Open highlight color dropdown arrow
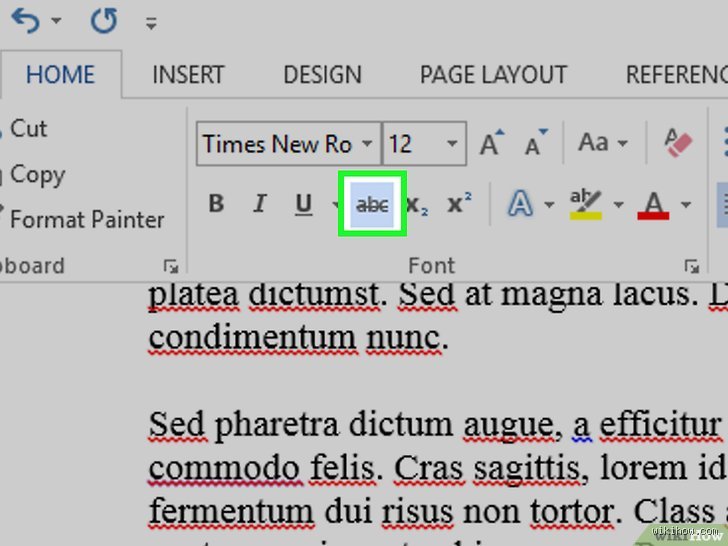This screenshot has height=546, width=728. coord(618,204)
